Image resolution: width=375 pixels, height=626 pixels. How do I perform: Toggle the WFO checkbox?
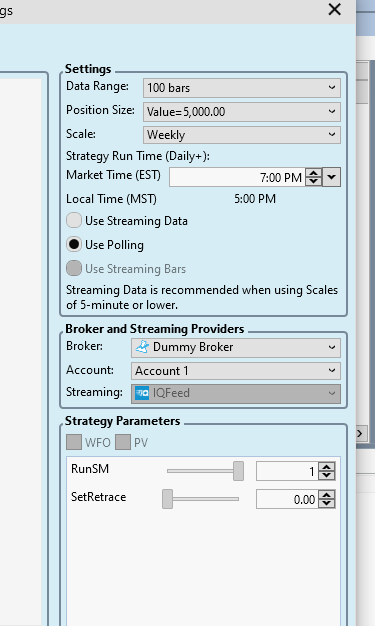(x=74, y=442)
